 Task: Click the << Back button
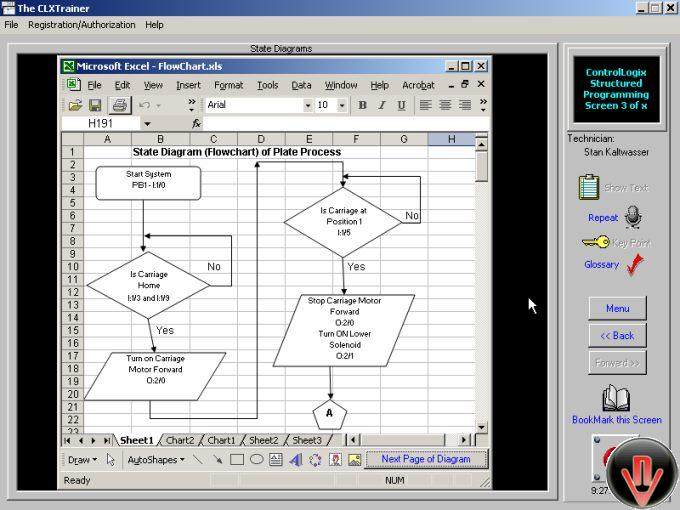pyautogui.click(x=617, y=335)
